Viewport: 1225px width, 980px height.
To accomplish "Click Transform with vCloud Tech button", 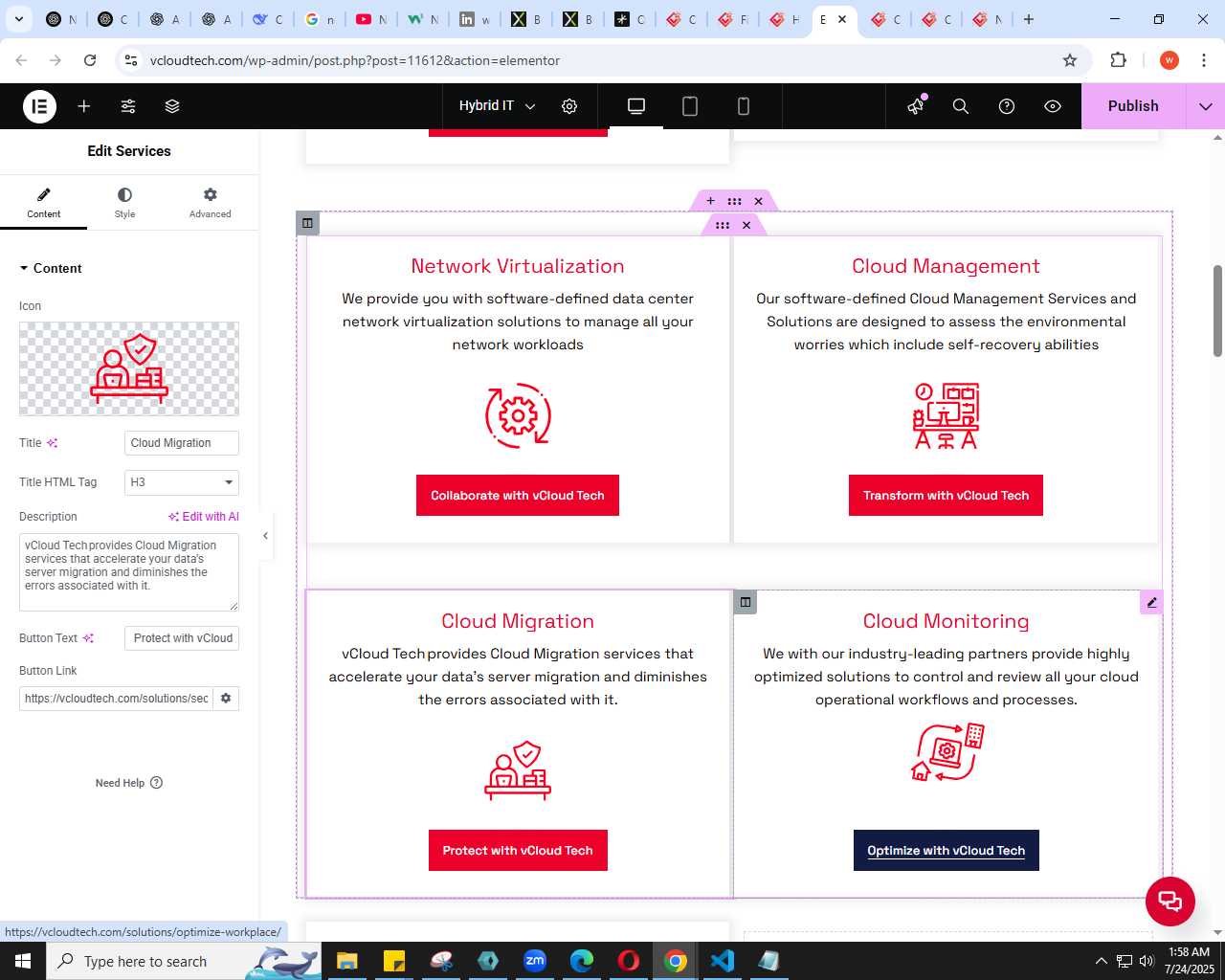I will pyautogui.click(x=946, y=496).
